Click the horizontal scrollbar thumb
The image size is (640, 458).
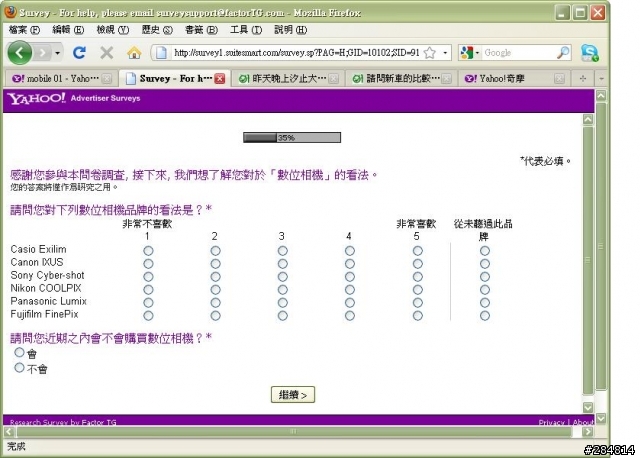293,431
